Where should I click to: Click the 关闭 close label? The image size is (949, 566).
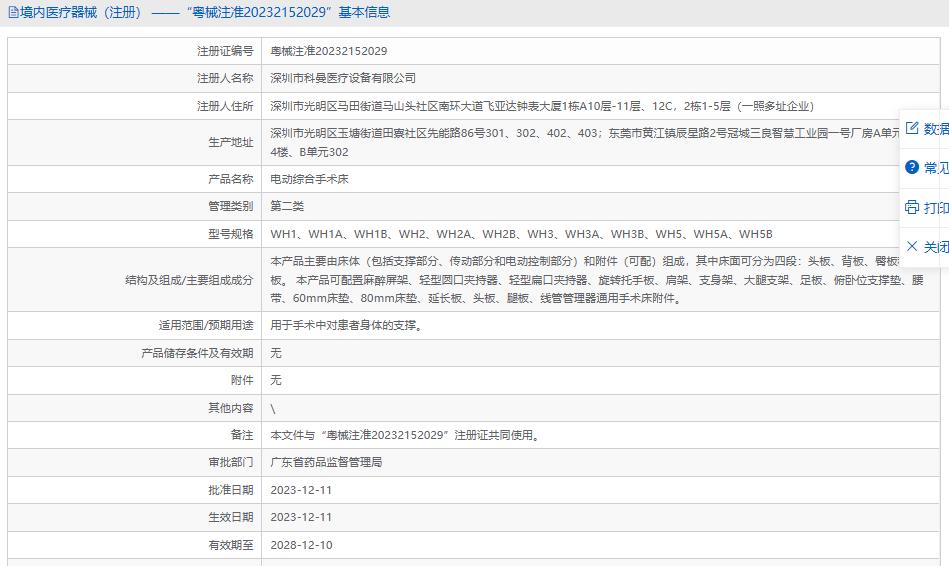[936, 247]
